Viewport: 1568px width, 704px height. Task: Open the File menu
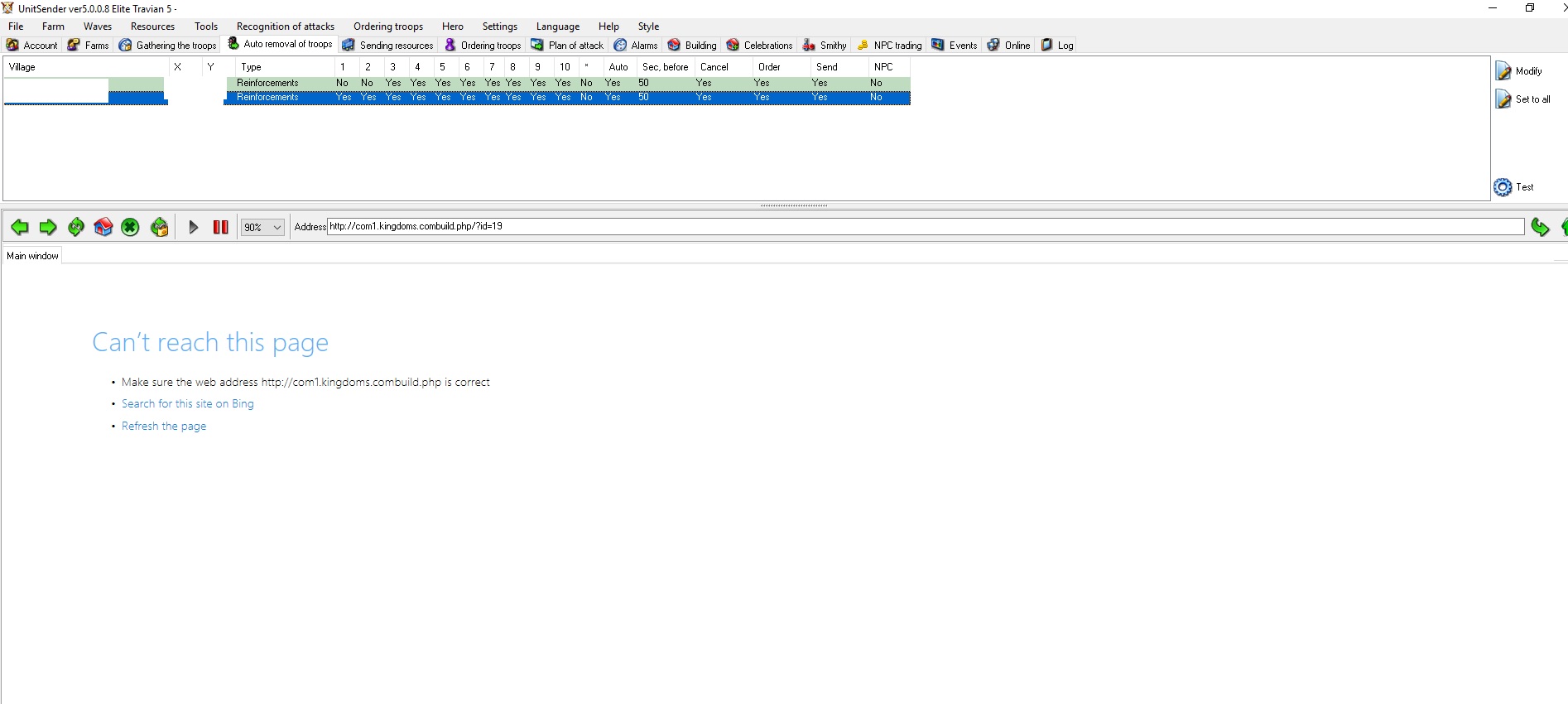point(16,27)
